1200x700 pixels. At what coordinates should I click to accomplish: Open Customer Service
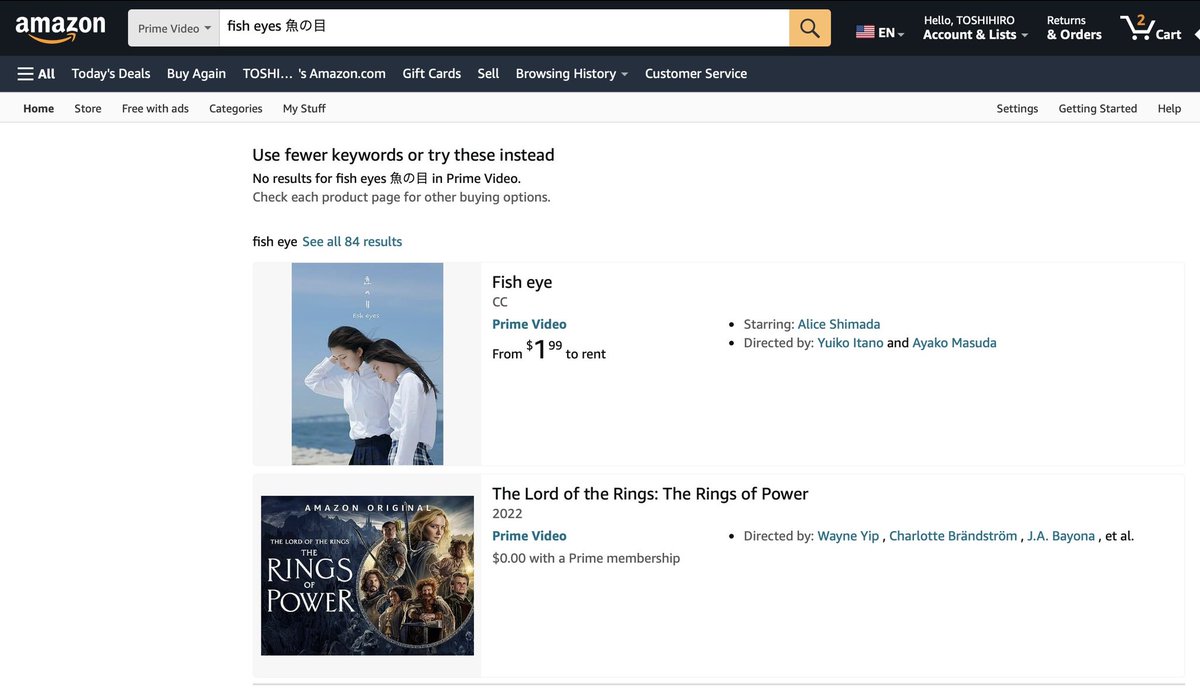click(696, 74)
